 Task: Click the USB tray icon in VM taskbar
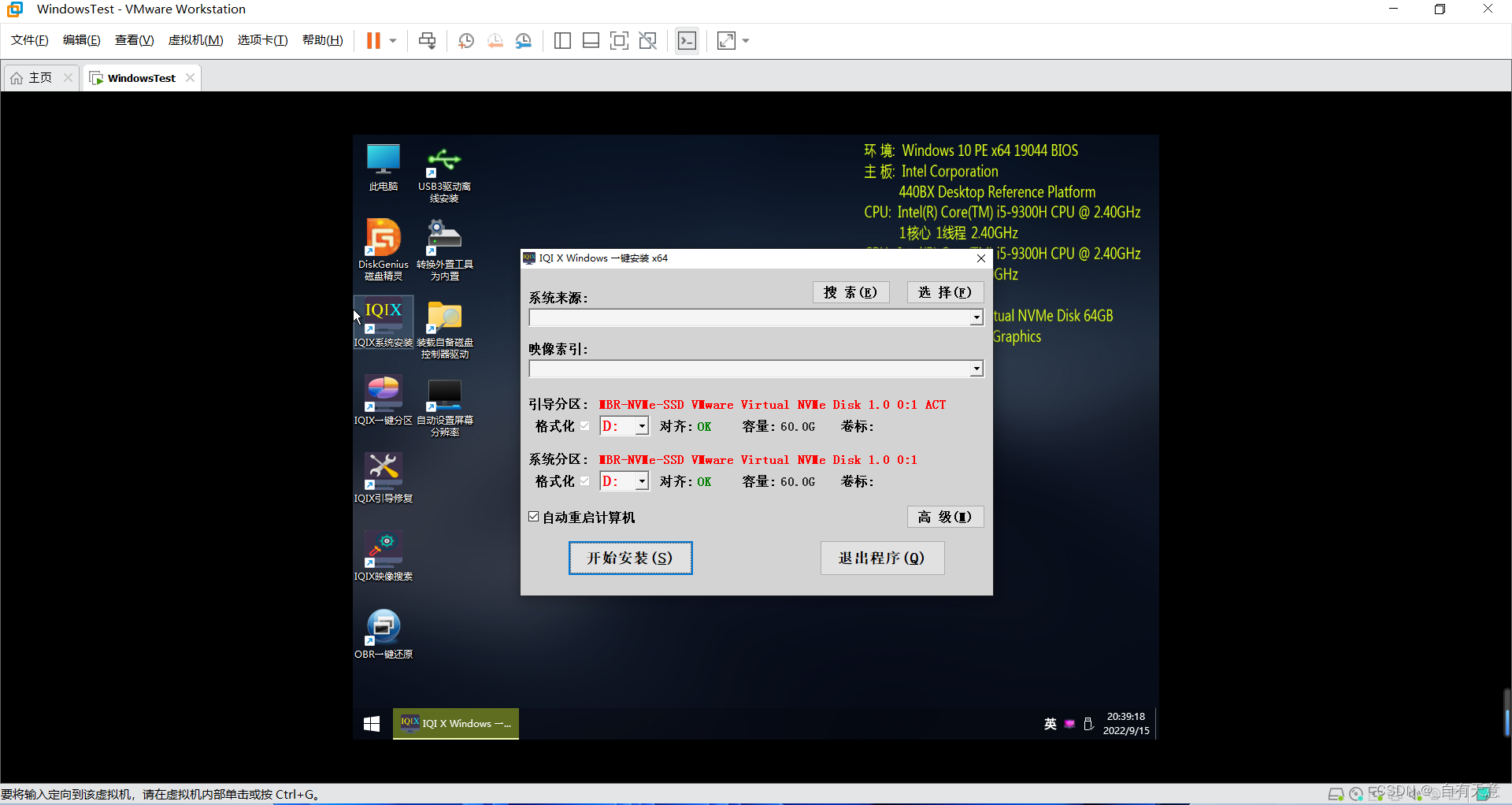[x=1088, y=723]
